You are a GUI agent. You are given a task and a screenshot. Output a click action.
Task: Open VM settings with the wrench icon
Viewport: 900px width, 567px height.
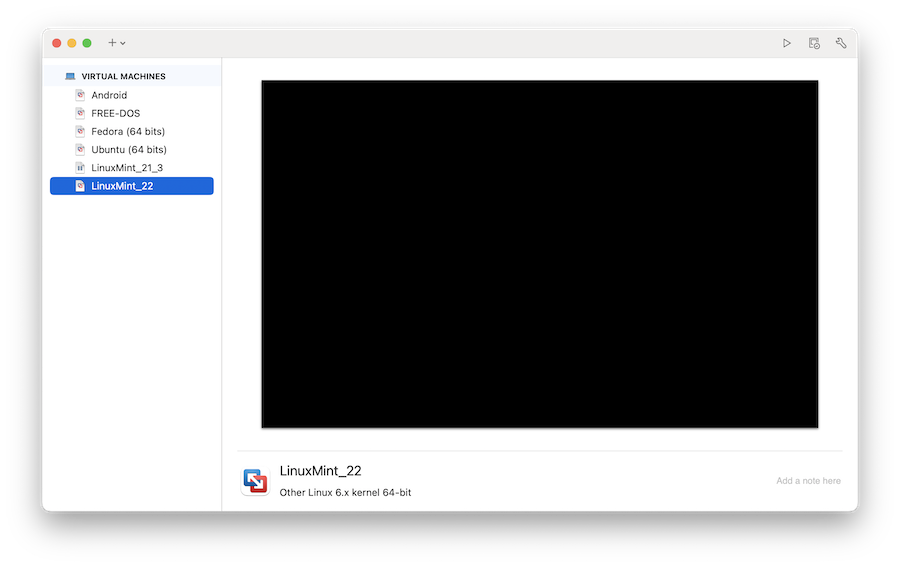click(x=841, y=43)
